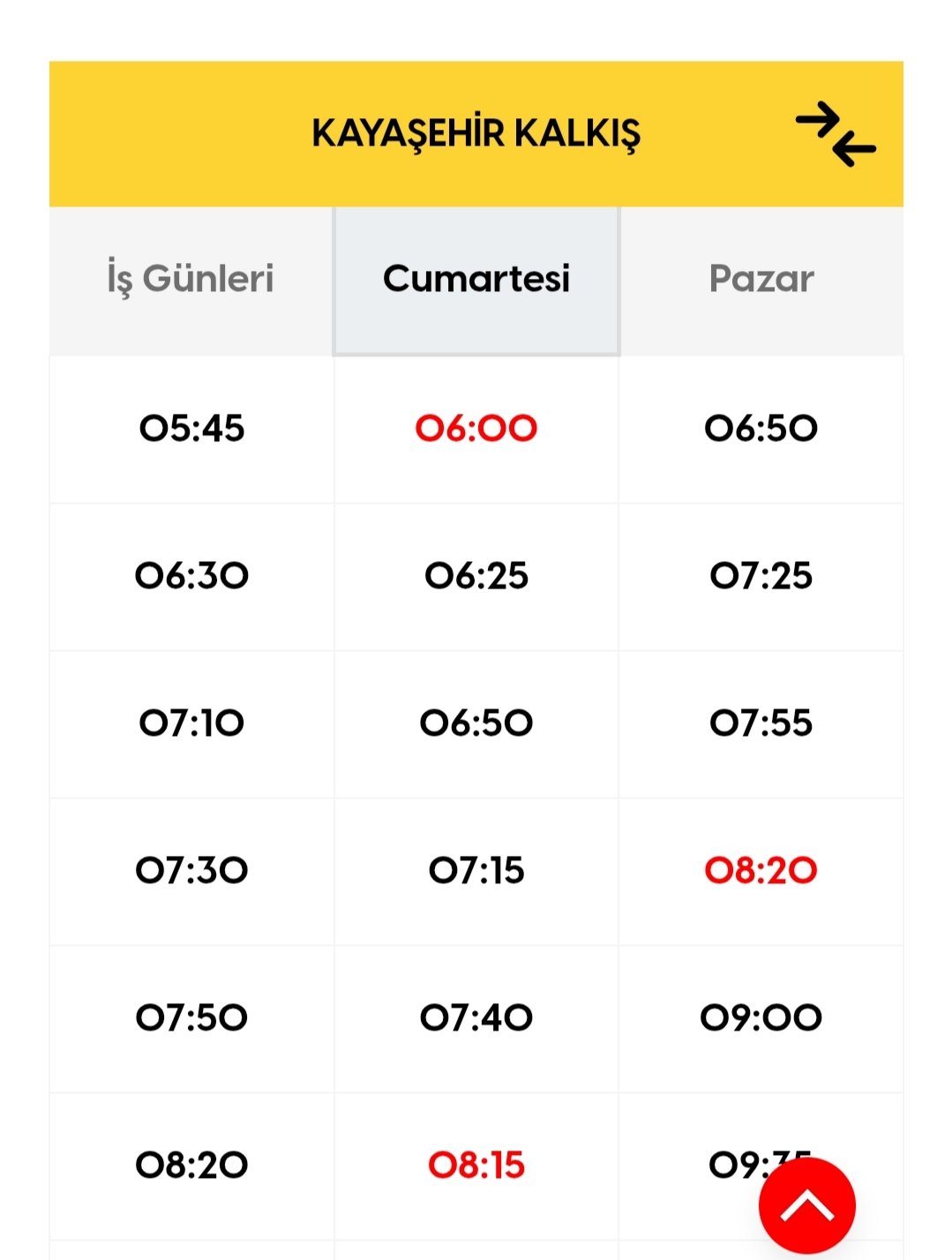The width and height of the screenshot is (952, 1260).
Task: Pick the 07:10 weekday time
Action: tap(191, 724)
